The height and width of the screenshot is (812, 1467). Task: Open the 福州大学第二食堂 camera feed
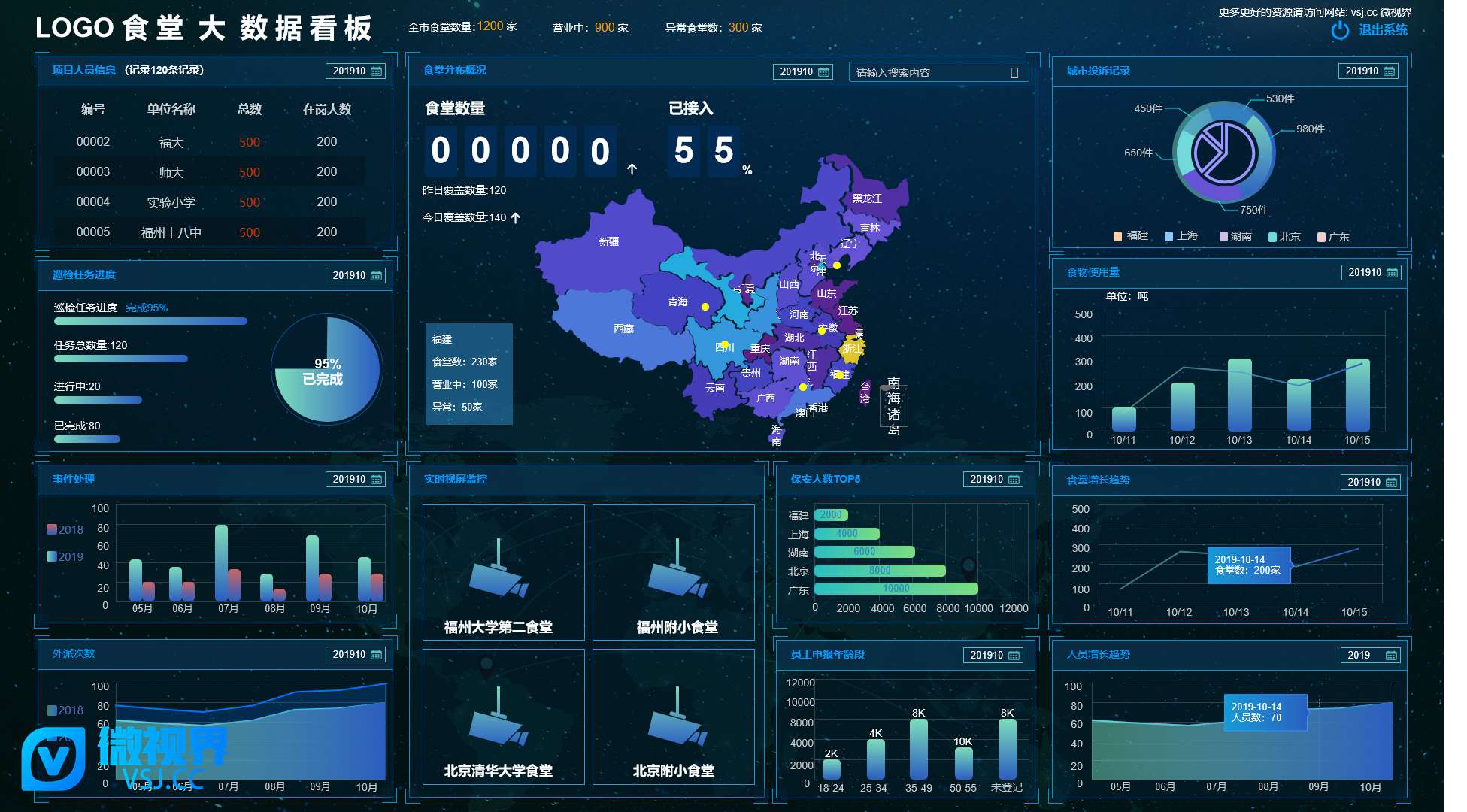[x=503, y=572]
